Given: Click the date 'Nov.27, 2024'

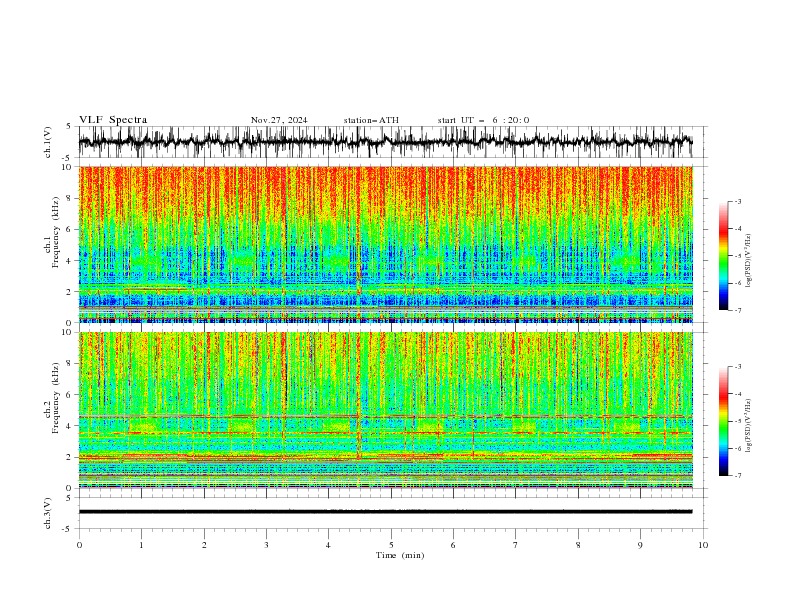Looking at the screenshot, I should point(279,120).
